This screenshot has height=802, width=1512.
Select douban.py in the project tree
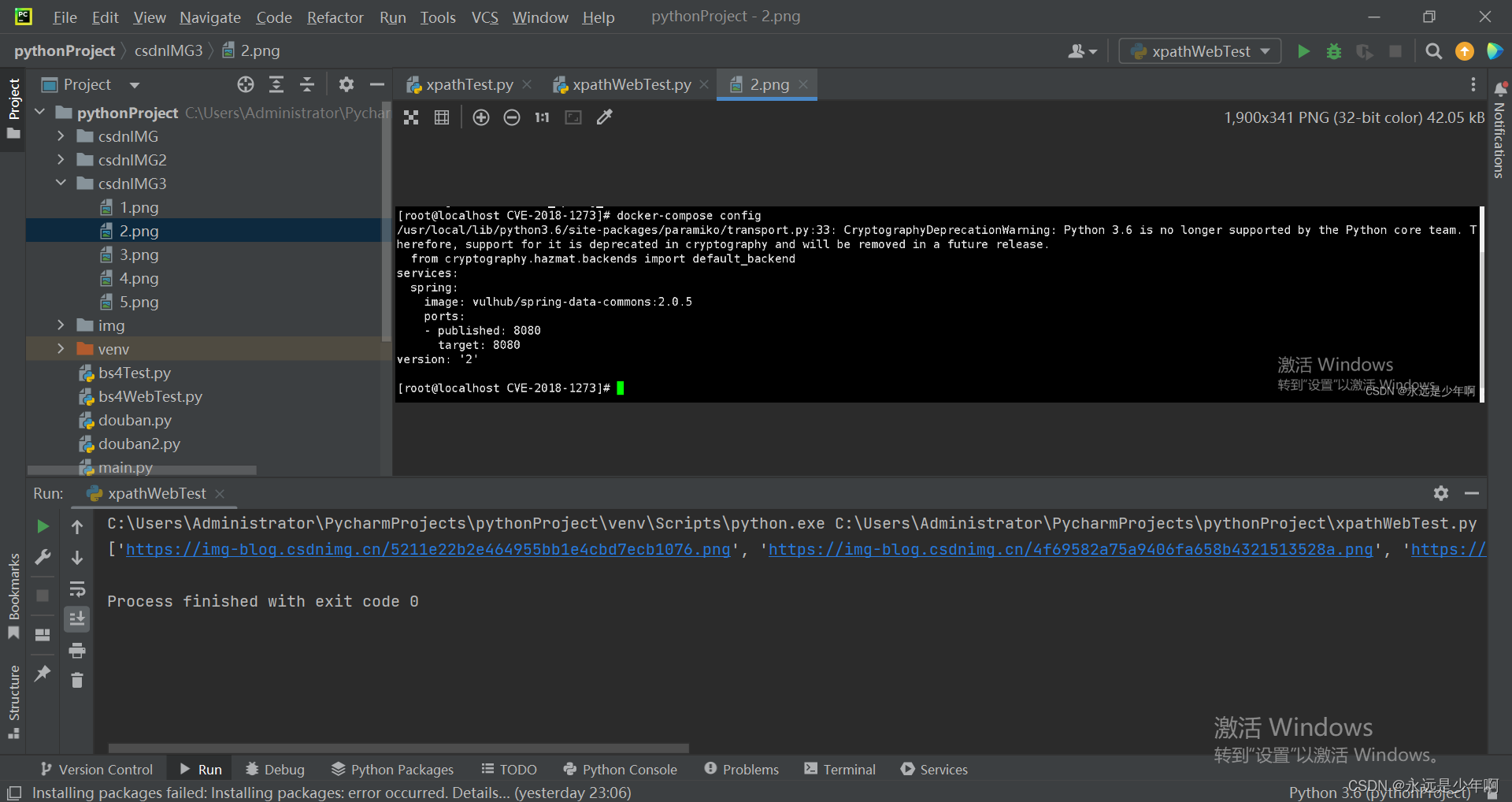tap(135, 420)
